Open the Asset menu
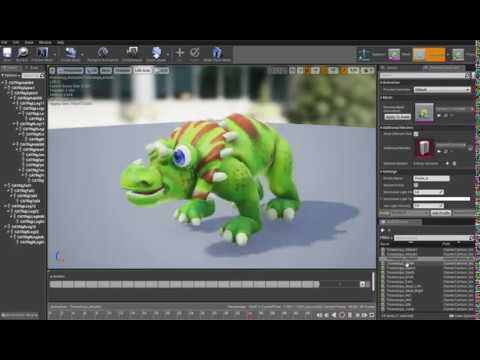480x360 pixels. click(x=29, y=42)
